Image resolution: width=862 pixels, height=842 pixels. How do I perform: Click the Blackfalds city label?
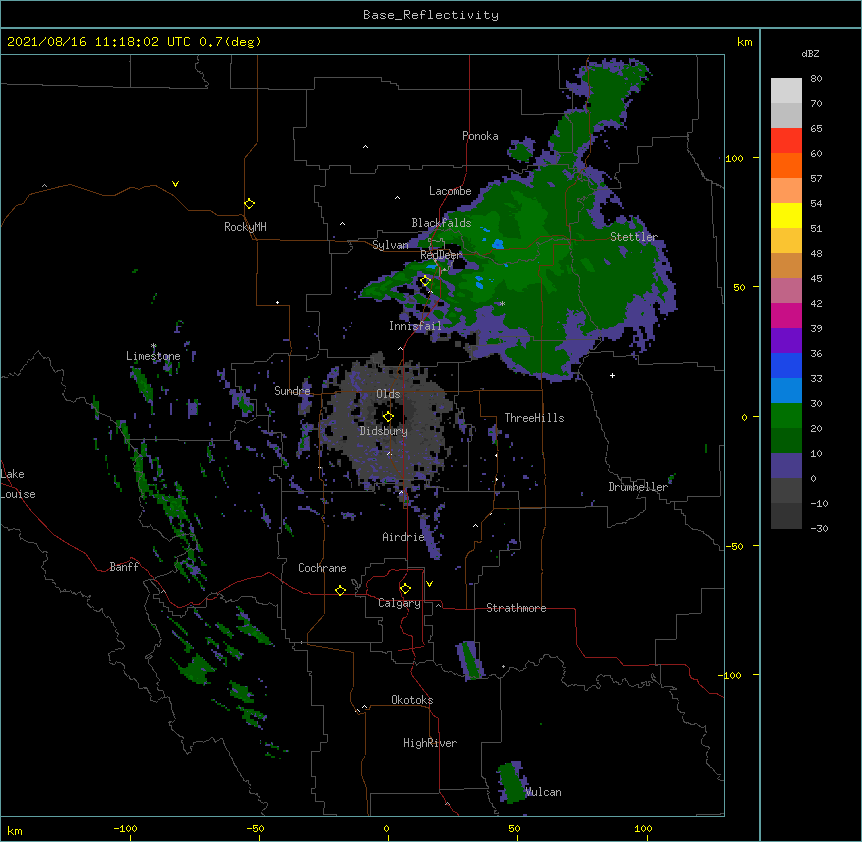click(441, 223)
